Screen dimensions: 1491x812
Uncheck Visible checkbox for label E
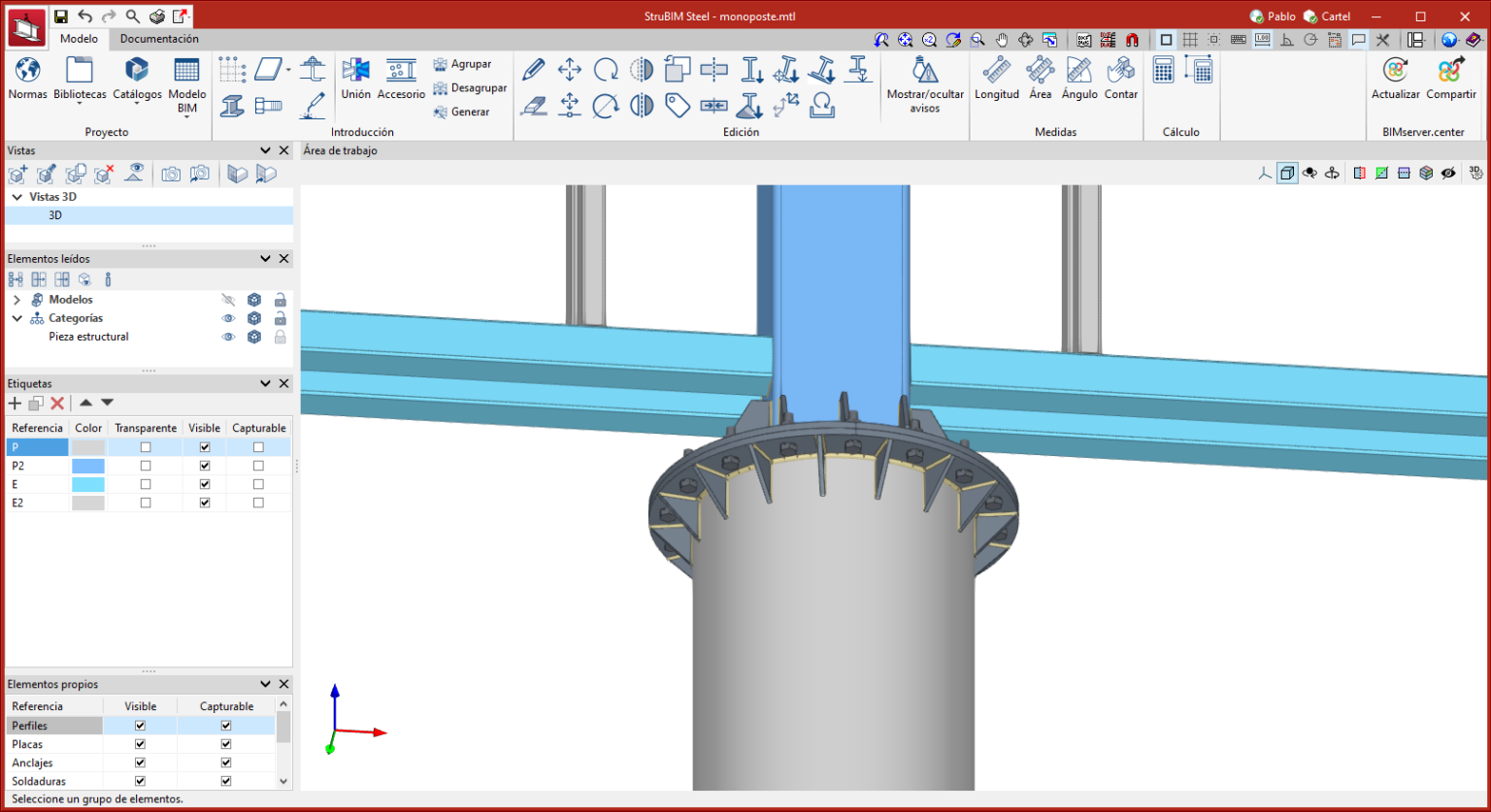pyautogui.click(x=204, y=484)
